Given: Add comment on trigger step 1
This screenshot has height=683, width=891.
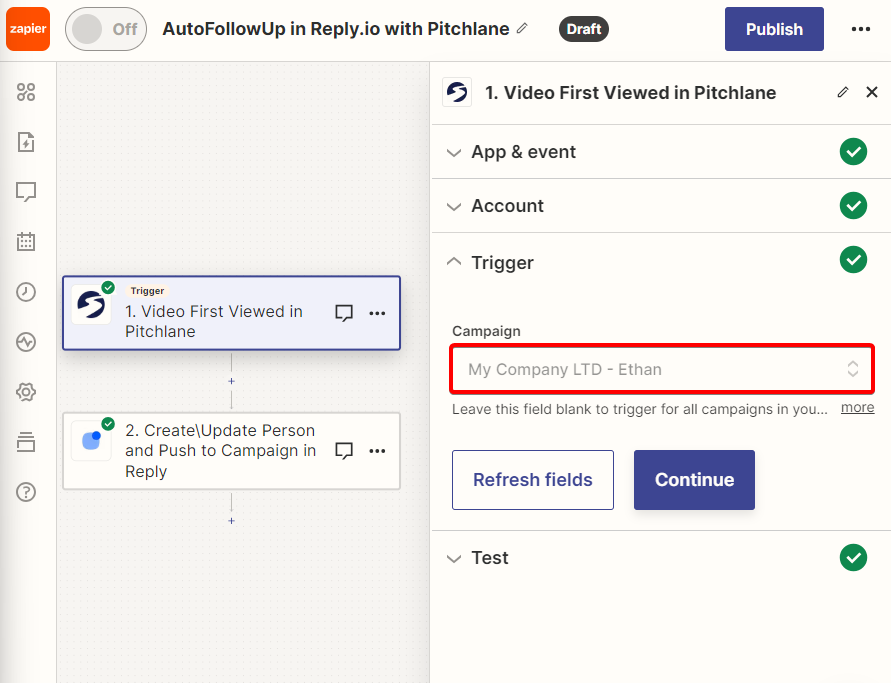Looking at the screenshot, I should (344, 313).
